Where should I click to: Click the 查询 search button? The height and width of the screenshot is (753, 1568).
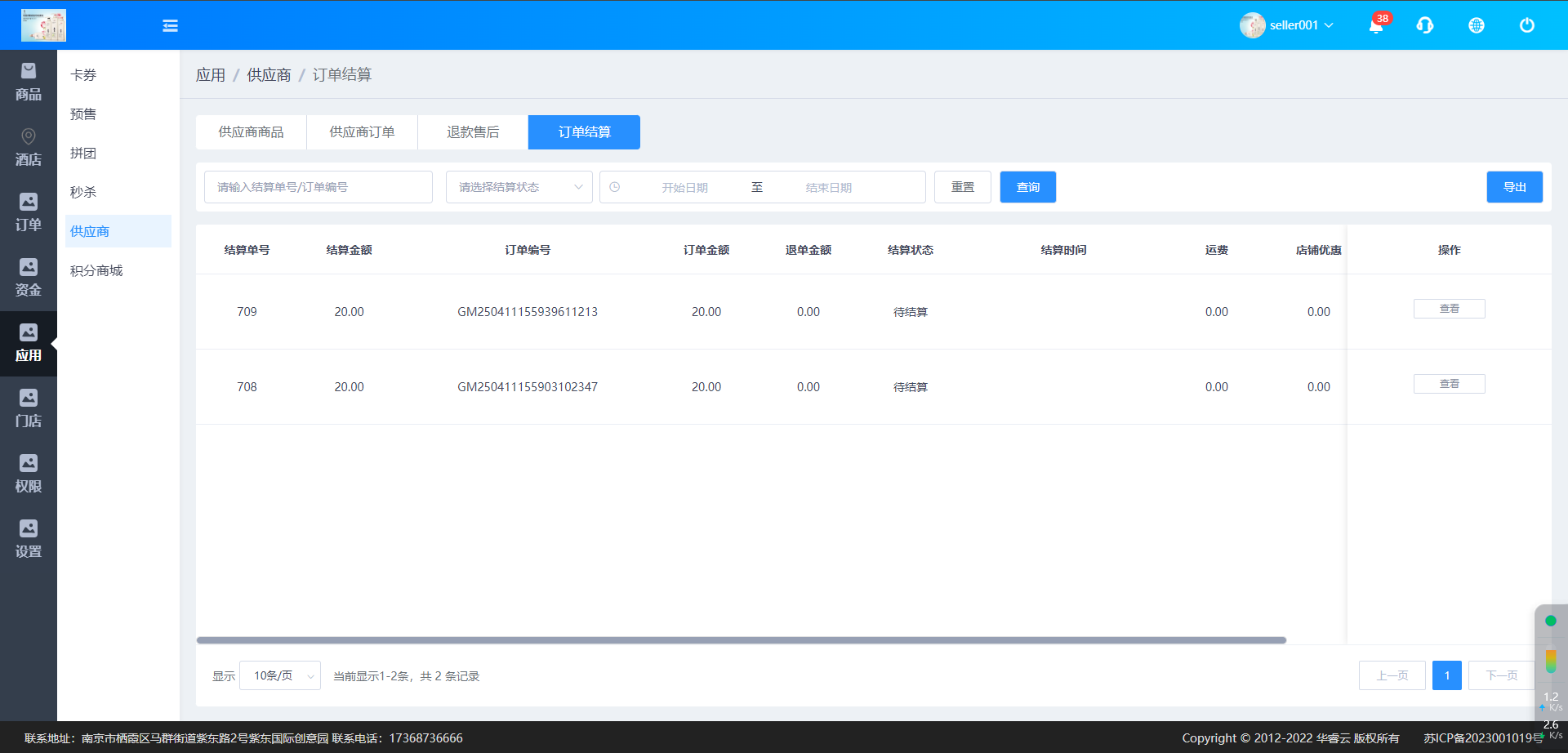click(x=1027, y=187)
